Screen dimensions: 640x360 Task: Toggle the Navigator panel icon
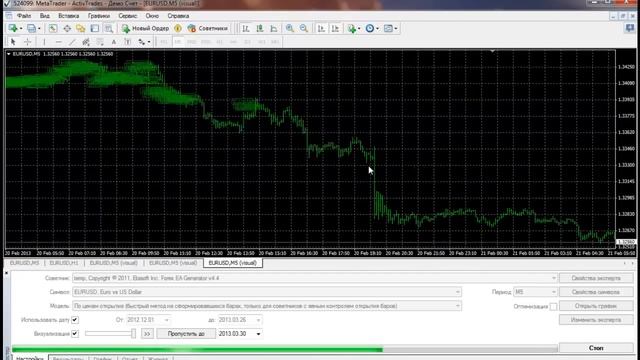point(80,28)
